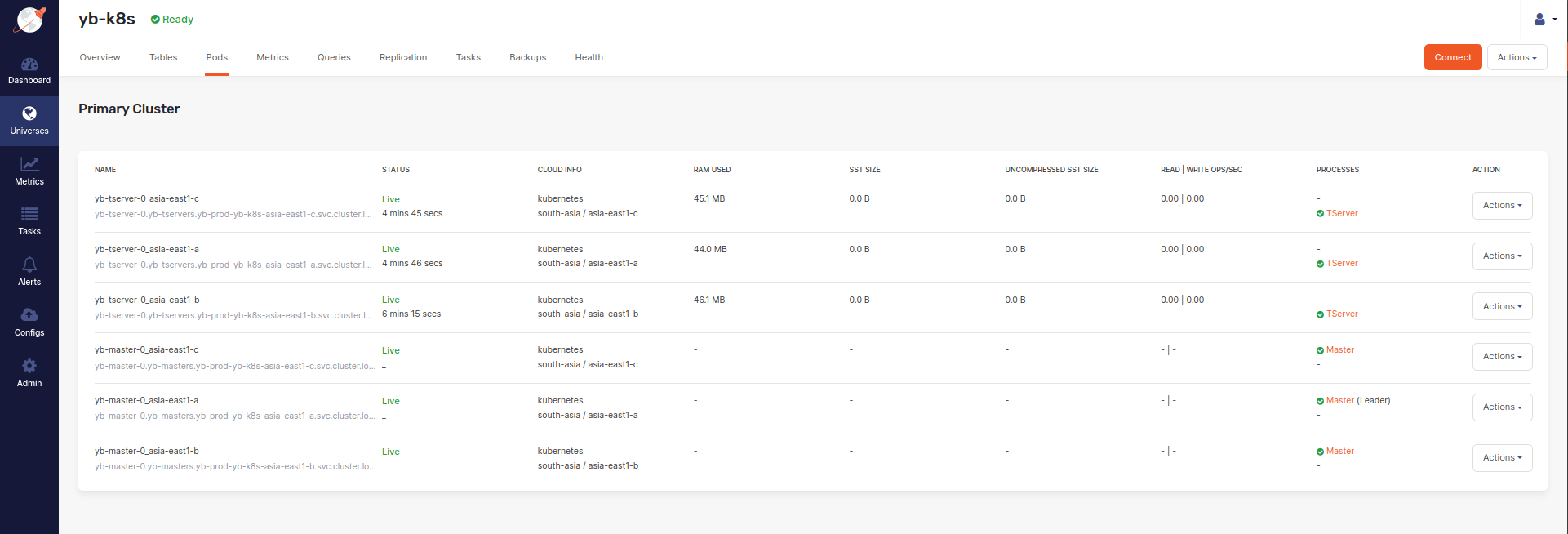Open Actions dropdown for yb-master-0_asia-east1-a

[1502, 407]
